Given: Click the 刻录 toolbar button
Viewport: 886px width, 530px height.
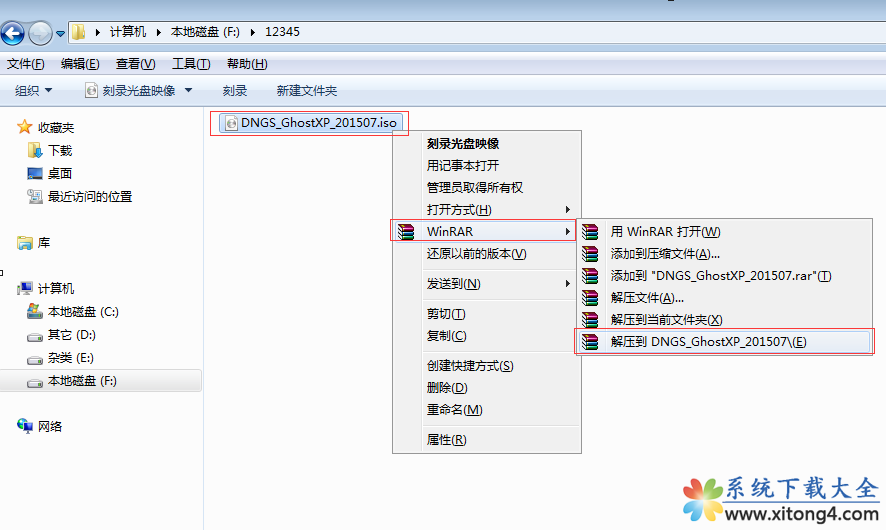Looking at the screenshot, I should (234, 90).
